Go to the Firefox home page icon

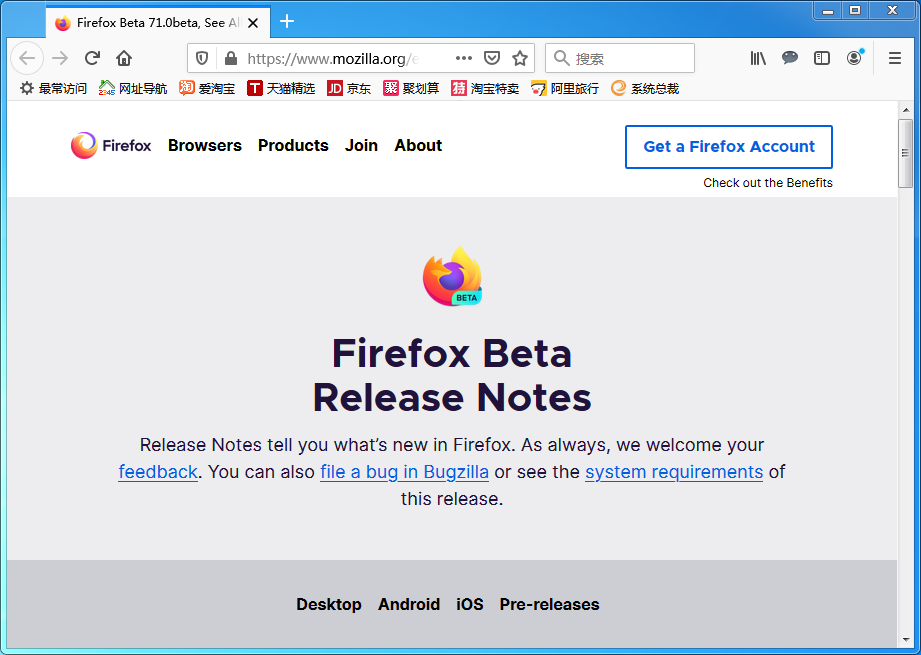[124, 58]
